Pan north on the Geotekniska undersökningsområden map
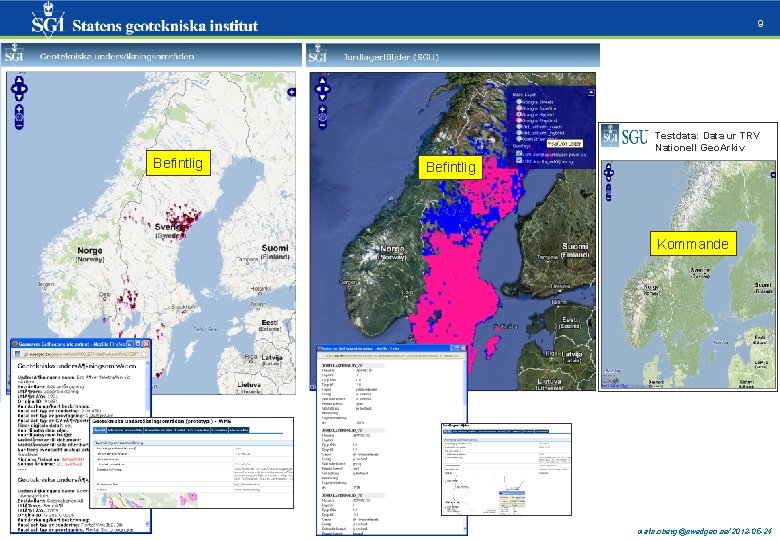 pyautogui.click(x=19, y=80)
